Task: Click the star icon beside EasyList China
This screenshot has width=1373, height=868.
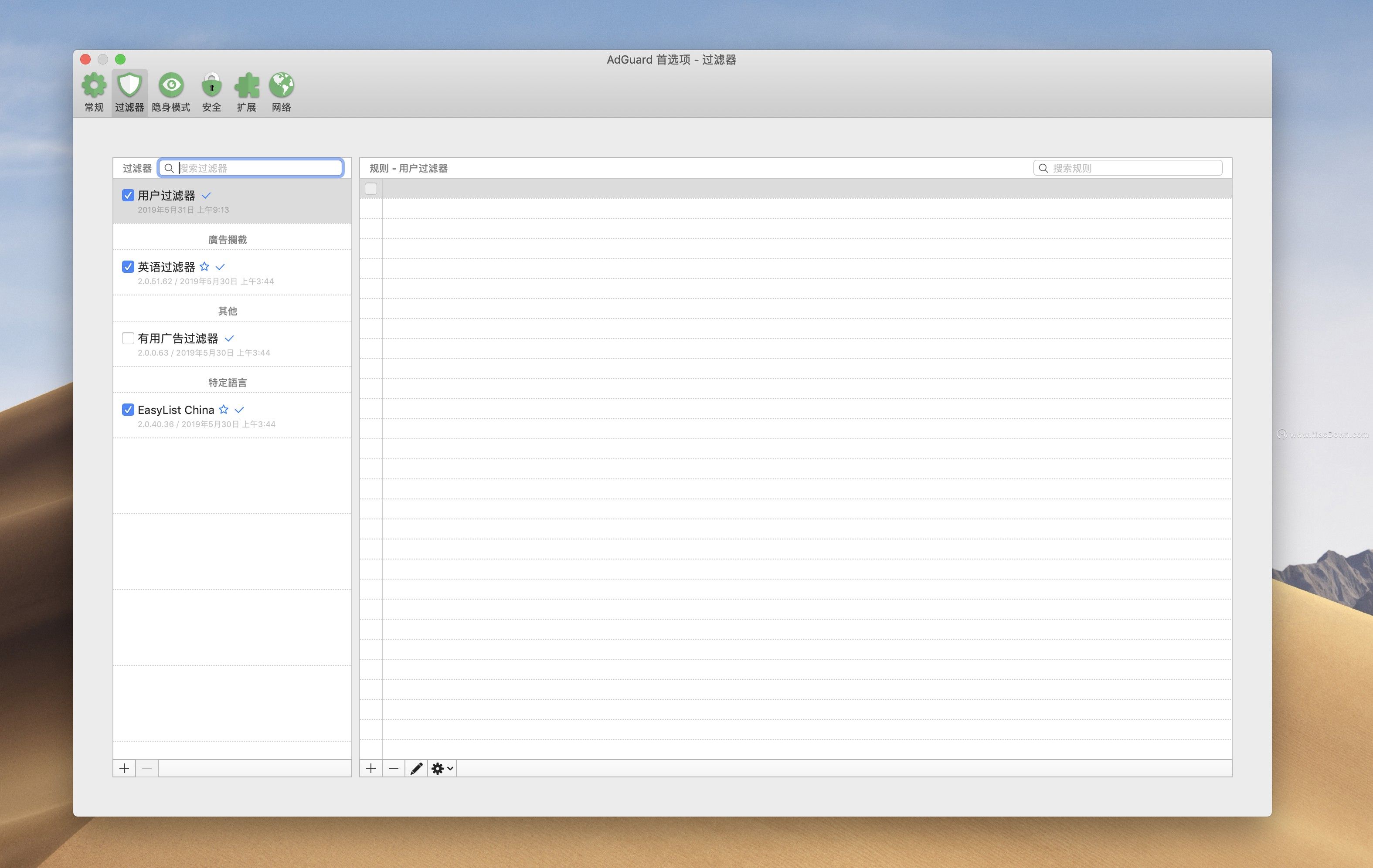Action: coord(224,410)
